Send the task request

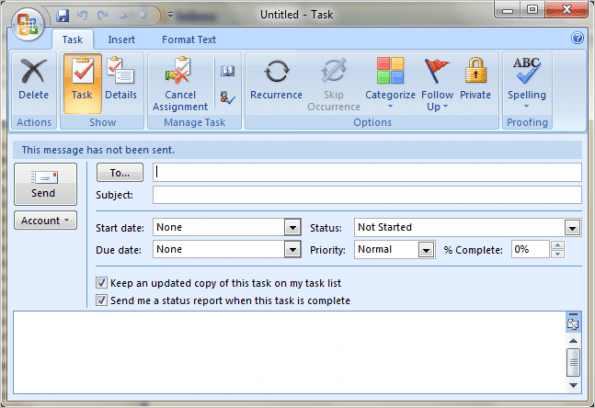click(46, 184)
